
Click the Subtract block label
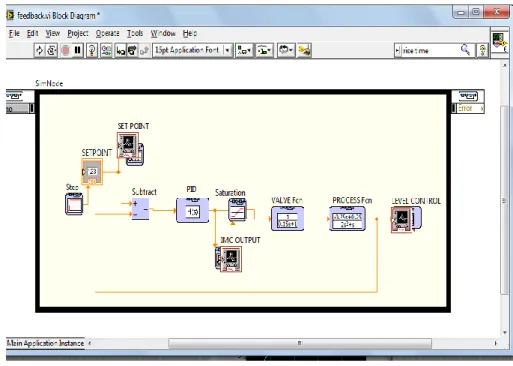click(x=144, y=192)
